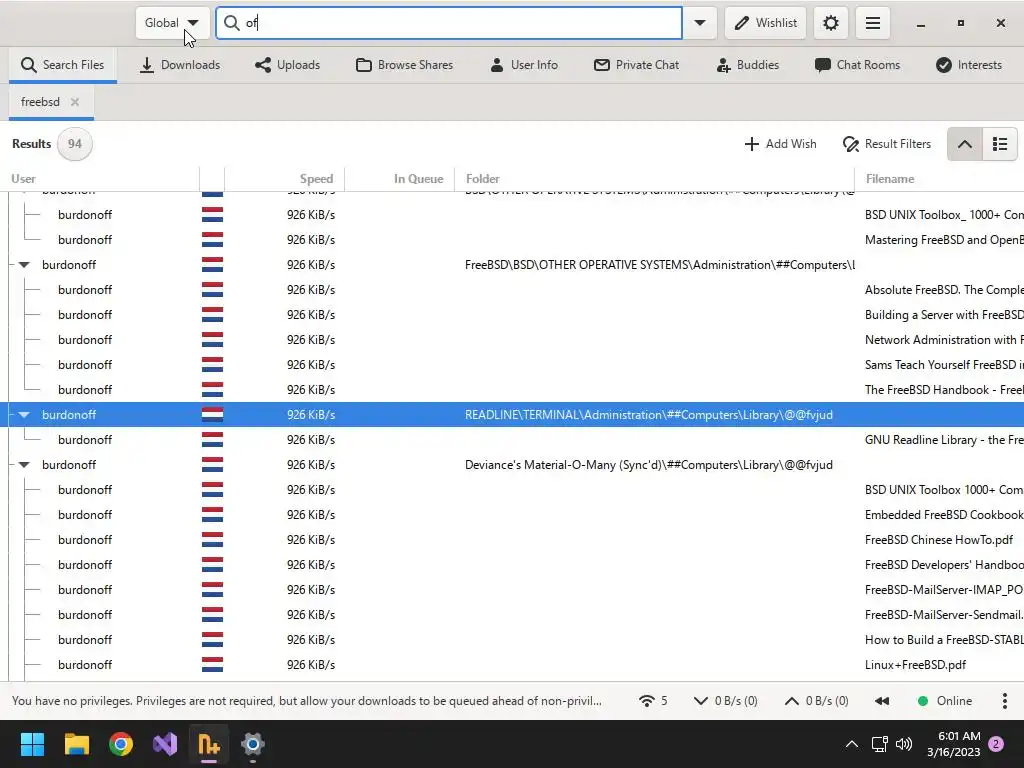This screenshot has width=1024, height=768.
Task: Click the Nicotine+ taskbar icon
Action: (x=209, y=744)
